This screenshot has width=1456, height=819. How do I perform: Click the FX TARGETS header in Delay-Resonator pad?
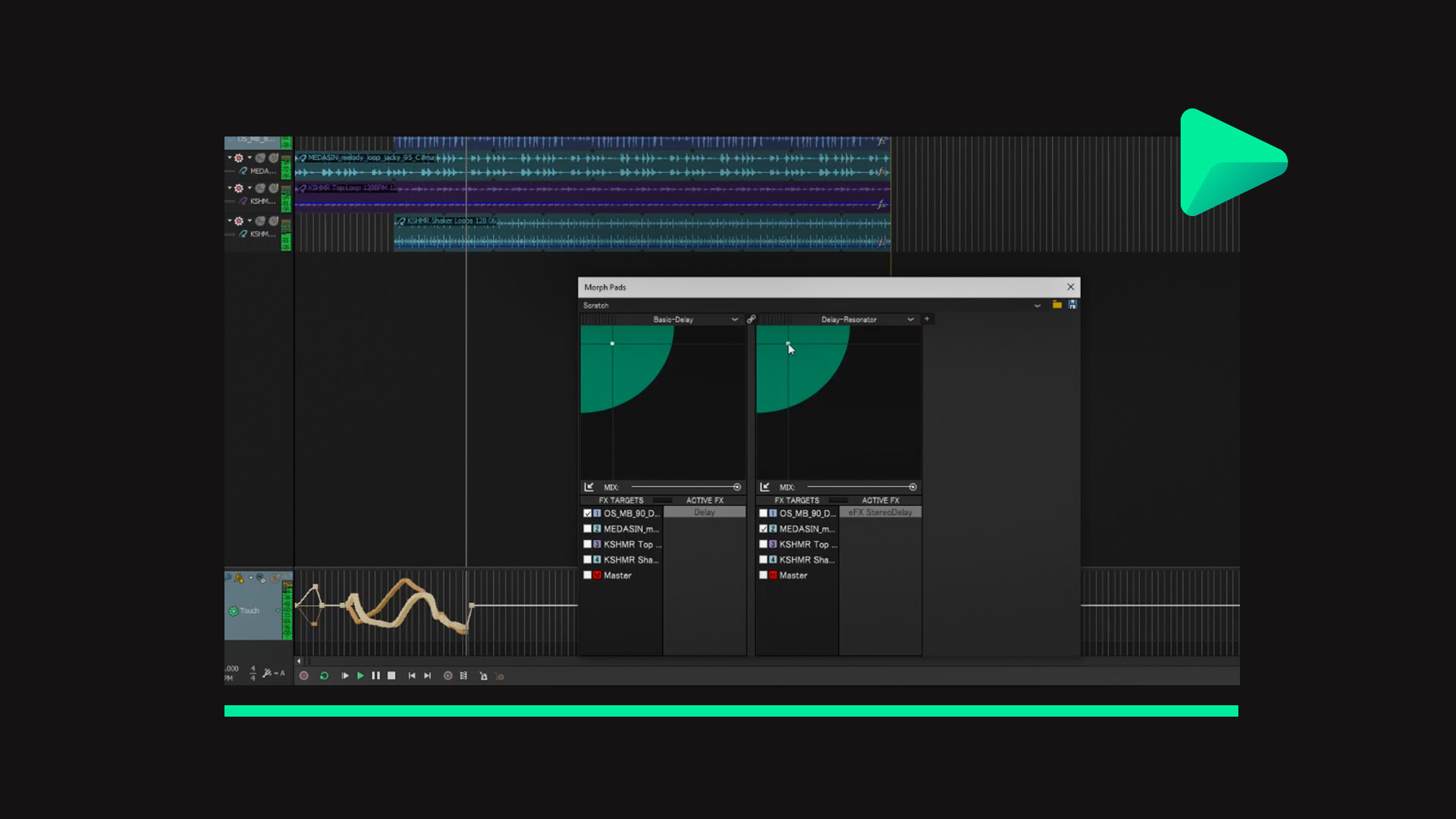[797, 500]
